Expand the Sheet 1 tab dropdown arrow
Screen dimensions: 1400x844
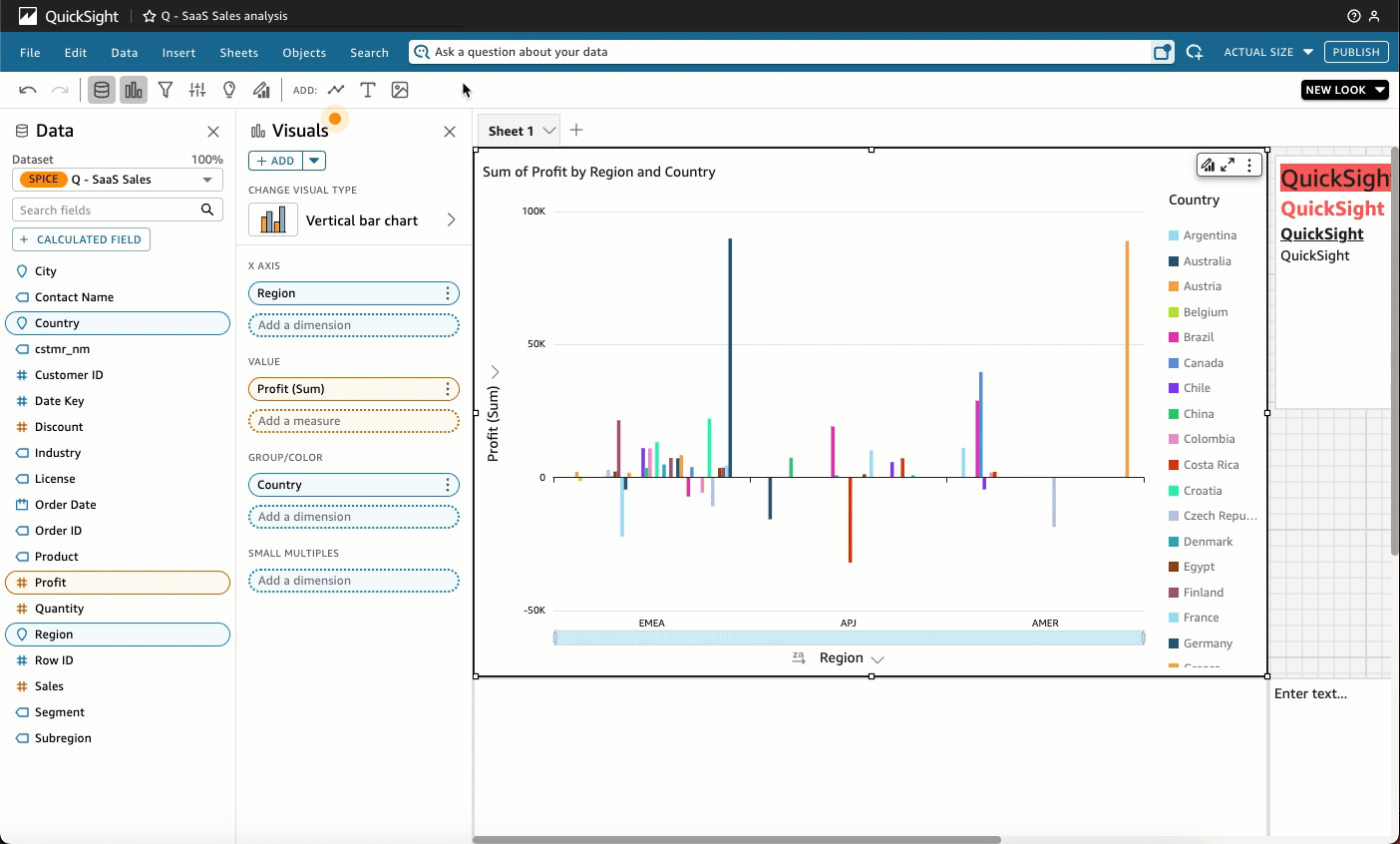(549, 131)
